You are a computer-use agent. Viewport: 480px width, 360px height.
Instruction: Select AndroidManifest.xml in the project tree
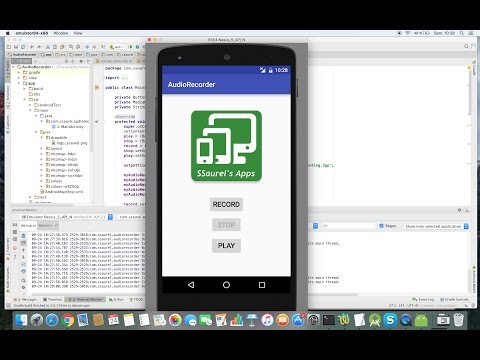[62, 192]
